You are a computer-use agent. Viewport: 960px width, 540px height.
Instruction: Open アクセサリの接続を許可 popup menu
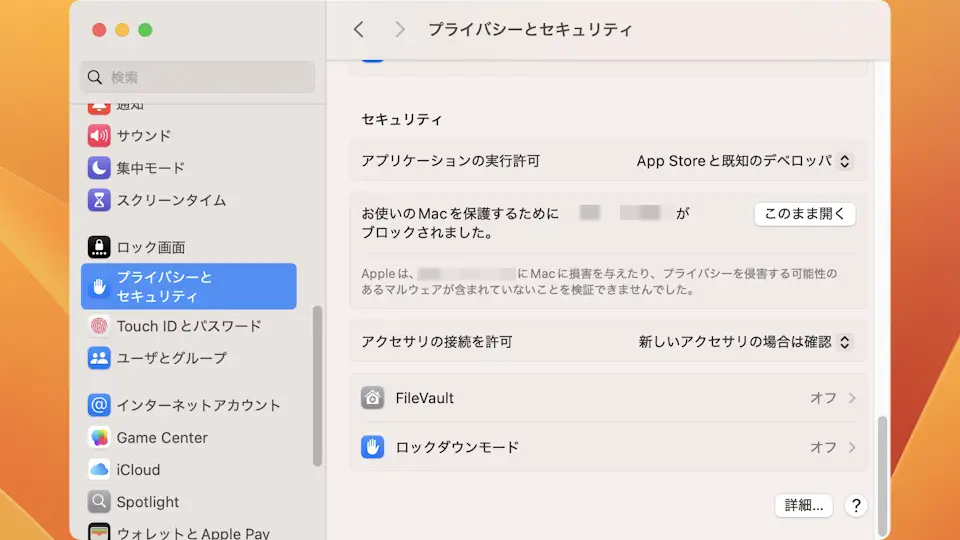(x=744, y=342)
